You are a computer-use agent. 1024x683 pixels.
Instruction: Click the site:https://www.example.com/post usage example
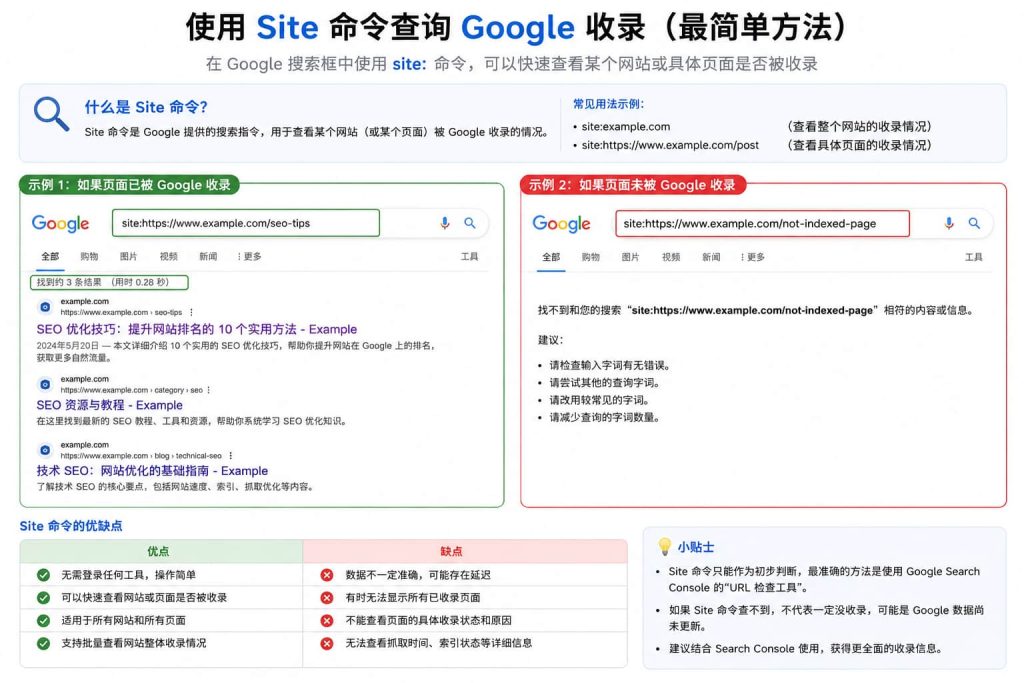[x=670, y=145]
